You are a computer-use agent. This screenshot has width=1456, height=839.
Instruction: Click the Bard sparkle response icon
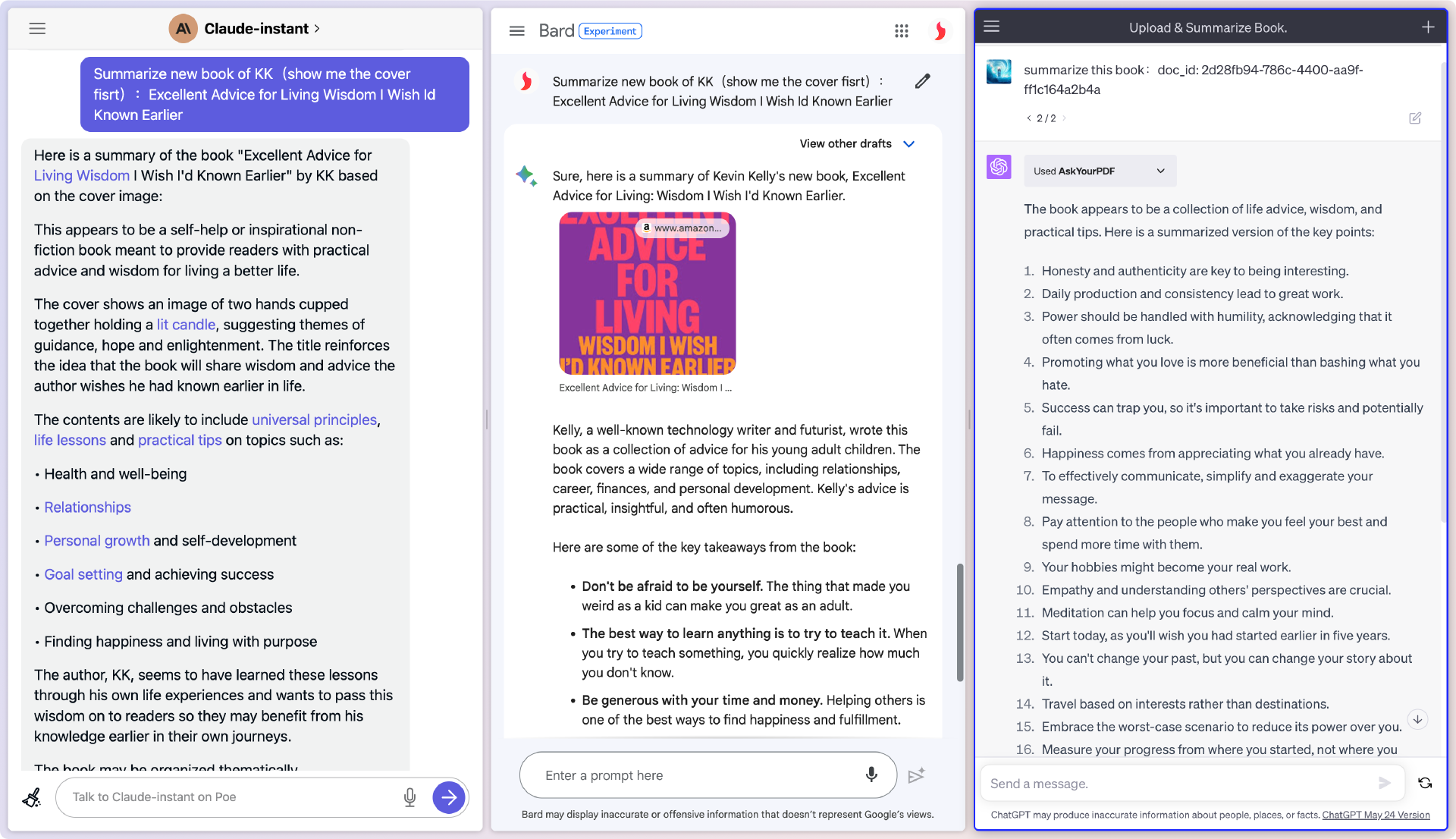(x=526, y=176)
